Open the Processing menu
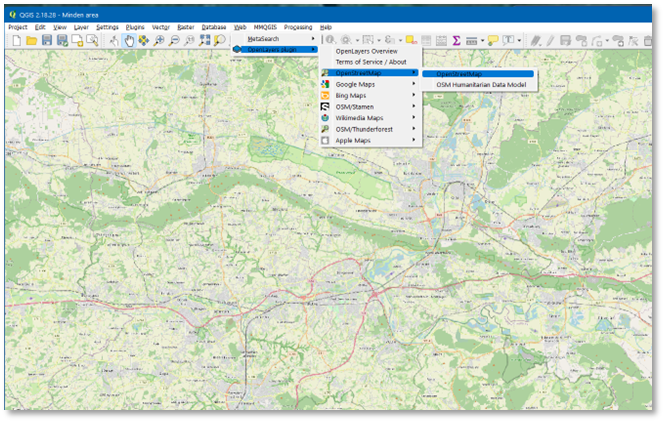 pos(297,27)
